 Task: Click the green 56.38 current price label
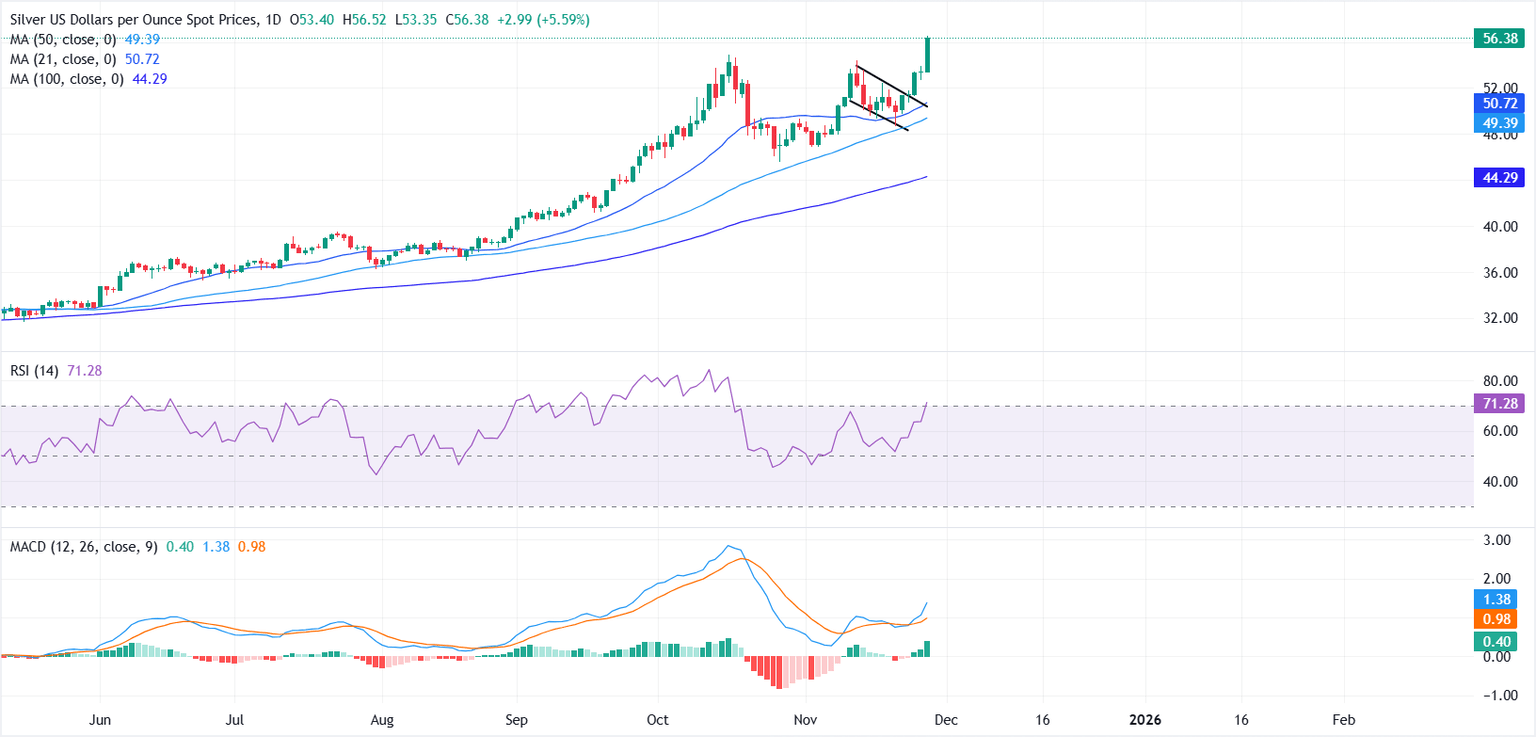1503,38
